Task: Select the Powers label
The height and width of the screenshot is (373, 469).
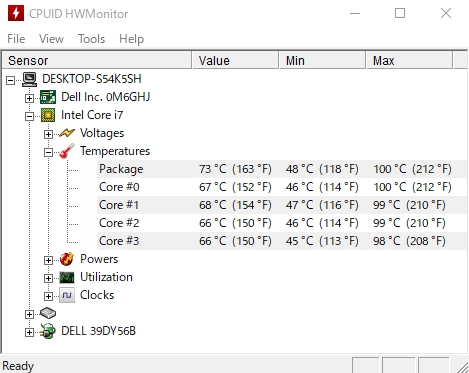Action: coord(99,259)
